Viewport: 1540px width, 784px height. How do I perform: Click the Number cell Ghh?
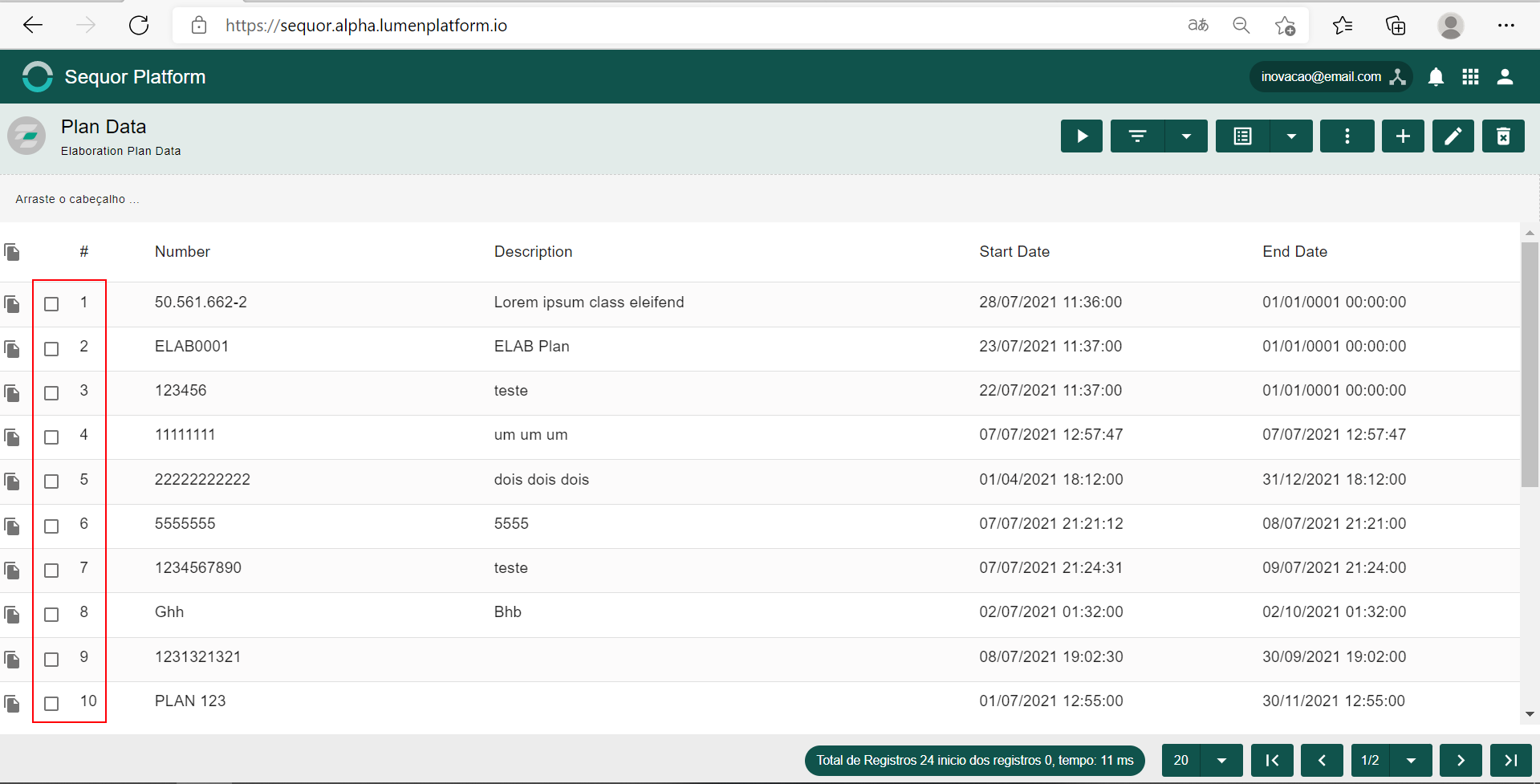[169, 612]
